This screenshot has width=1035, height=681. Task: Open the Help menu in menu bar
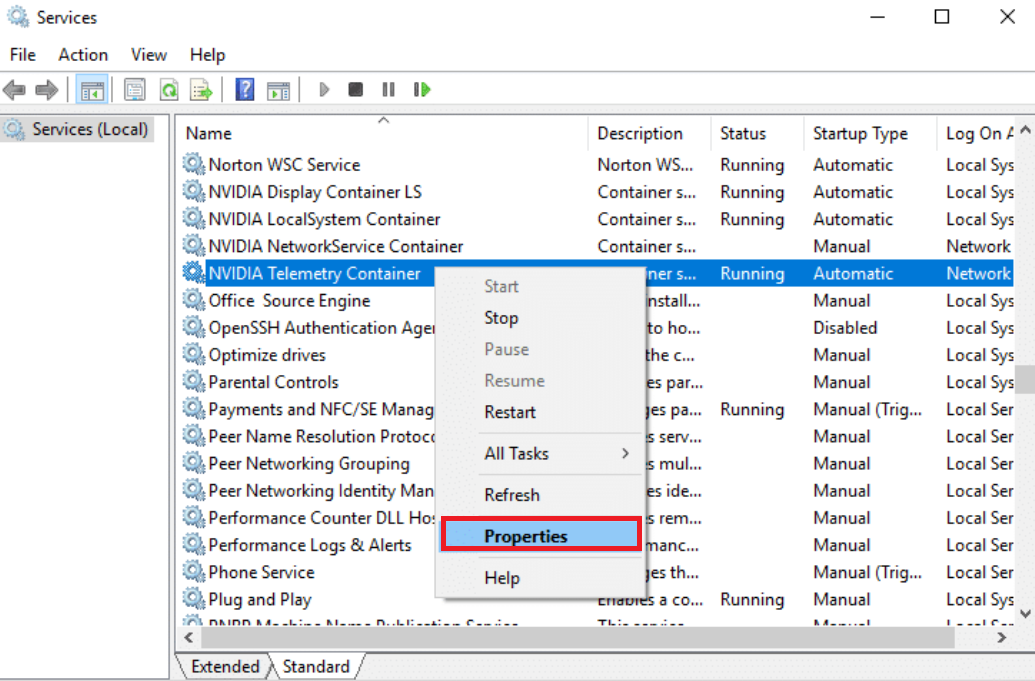pos(207,55)
